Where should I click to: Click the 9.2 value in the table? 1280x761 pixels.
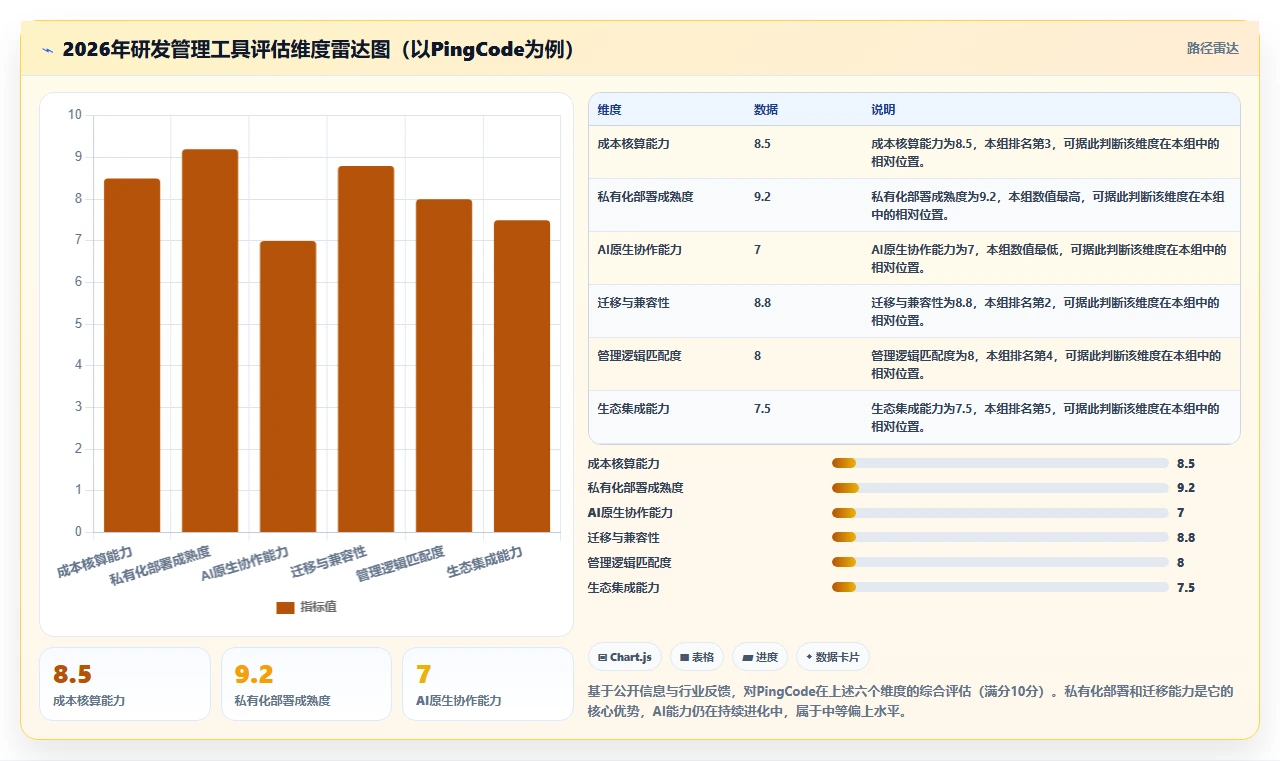pyautogui.click(x=762, y=197)
